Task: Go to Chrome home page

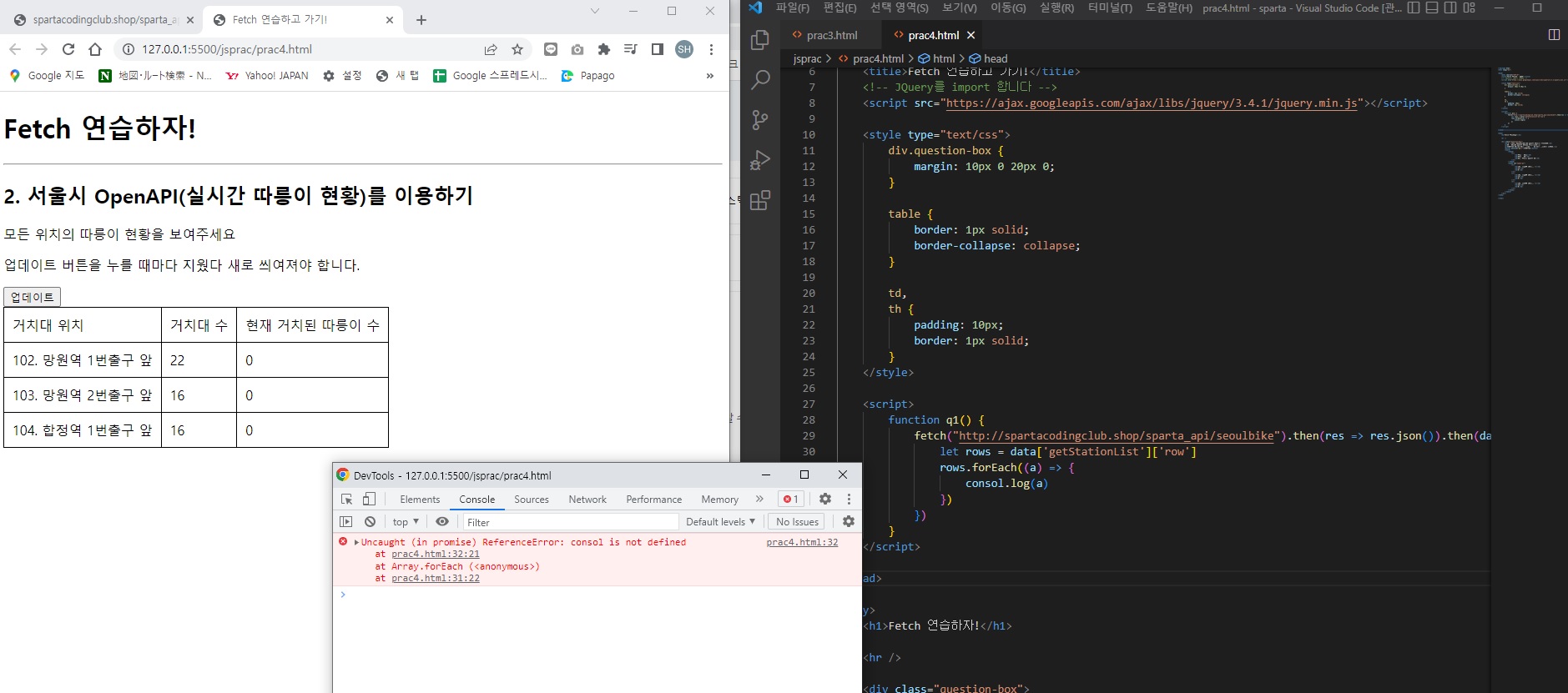Action: [95, 49]
